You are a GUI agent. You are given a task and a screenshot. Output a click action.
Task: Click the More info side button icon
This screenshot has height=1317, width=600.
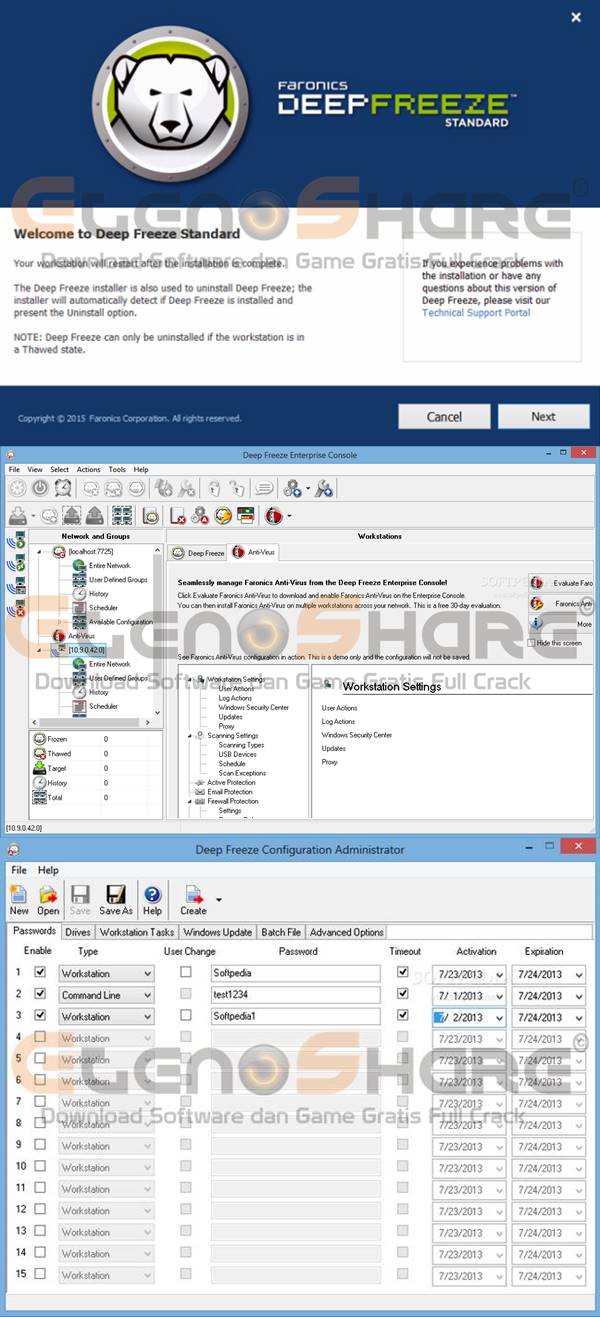[x=537, y=622]
